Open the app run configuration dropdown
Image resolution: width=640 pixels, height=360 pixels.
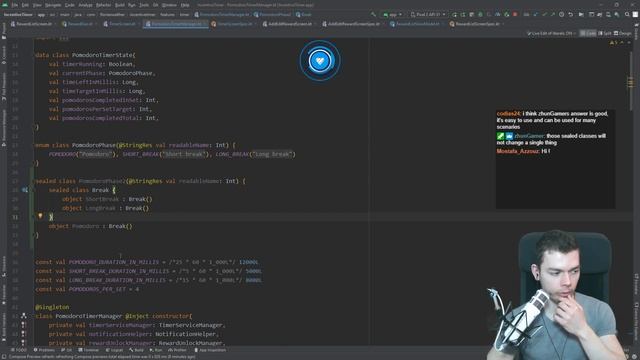(x=392, y=14)
